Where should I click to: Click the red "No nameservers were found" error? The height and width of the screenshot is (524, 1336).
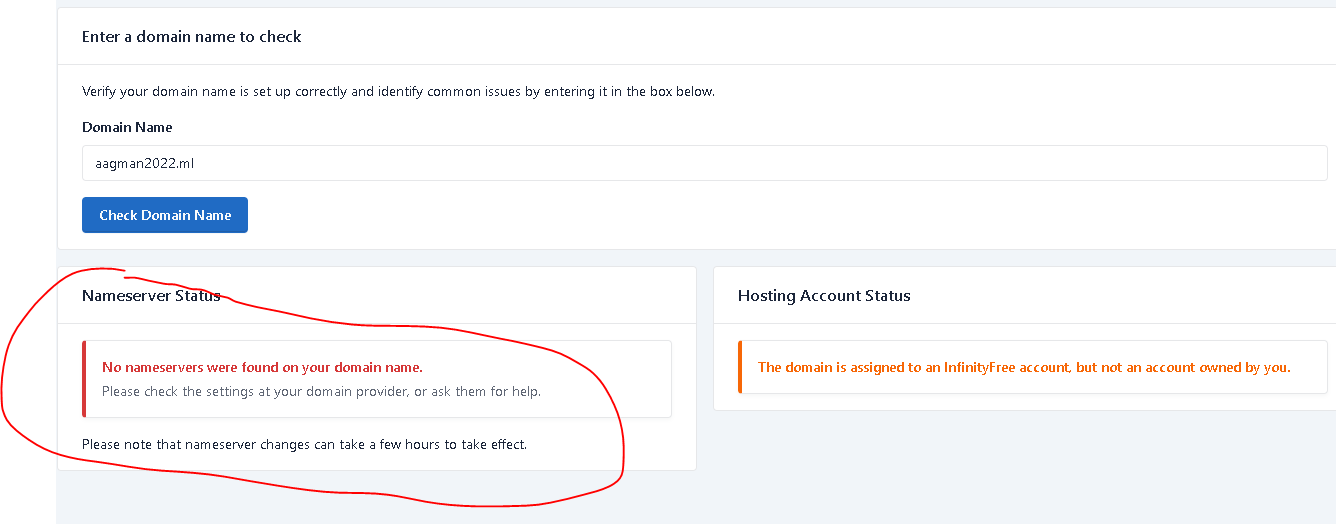[262, 367]
